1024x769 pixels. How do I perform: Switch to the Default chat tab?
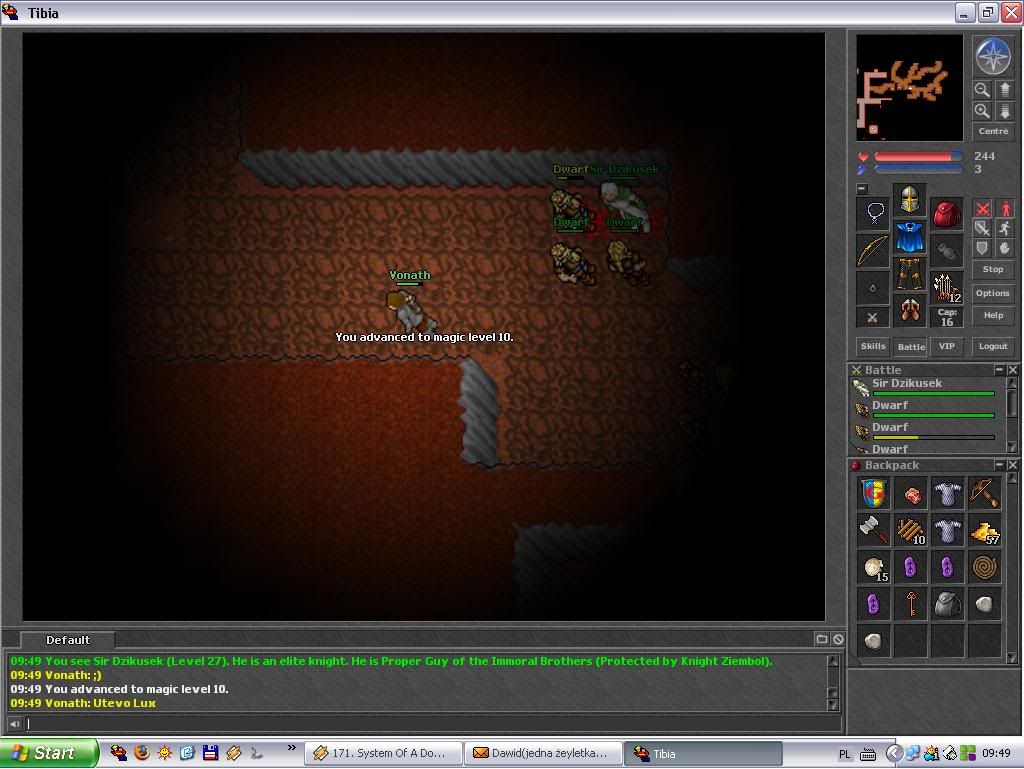pyautogui.click(x=68, y=640)
